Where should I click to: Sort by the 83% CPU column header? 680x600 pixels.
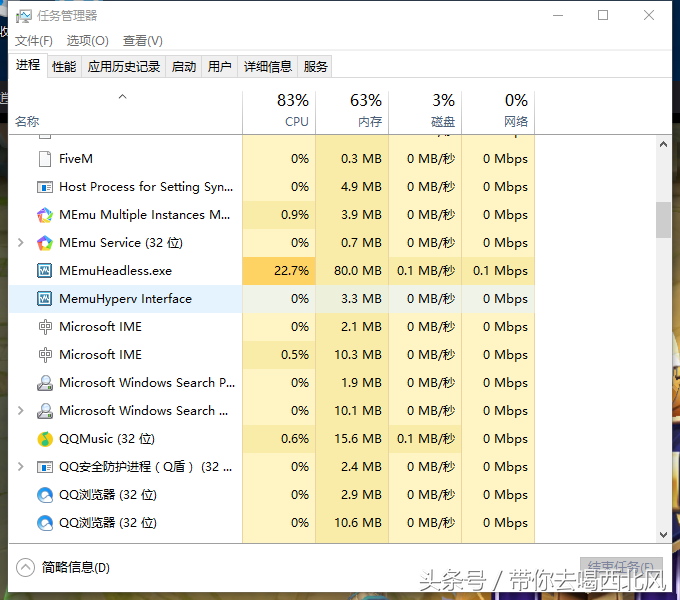click(x=279, y=112)
